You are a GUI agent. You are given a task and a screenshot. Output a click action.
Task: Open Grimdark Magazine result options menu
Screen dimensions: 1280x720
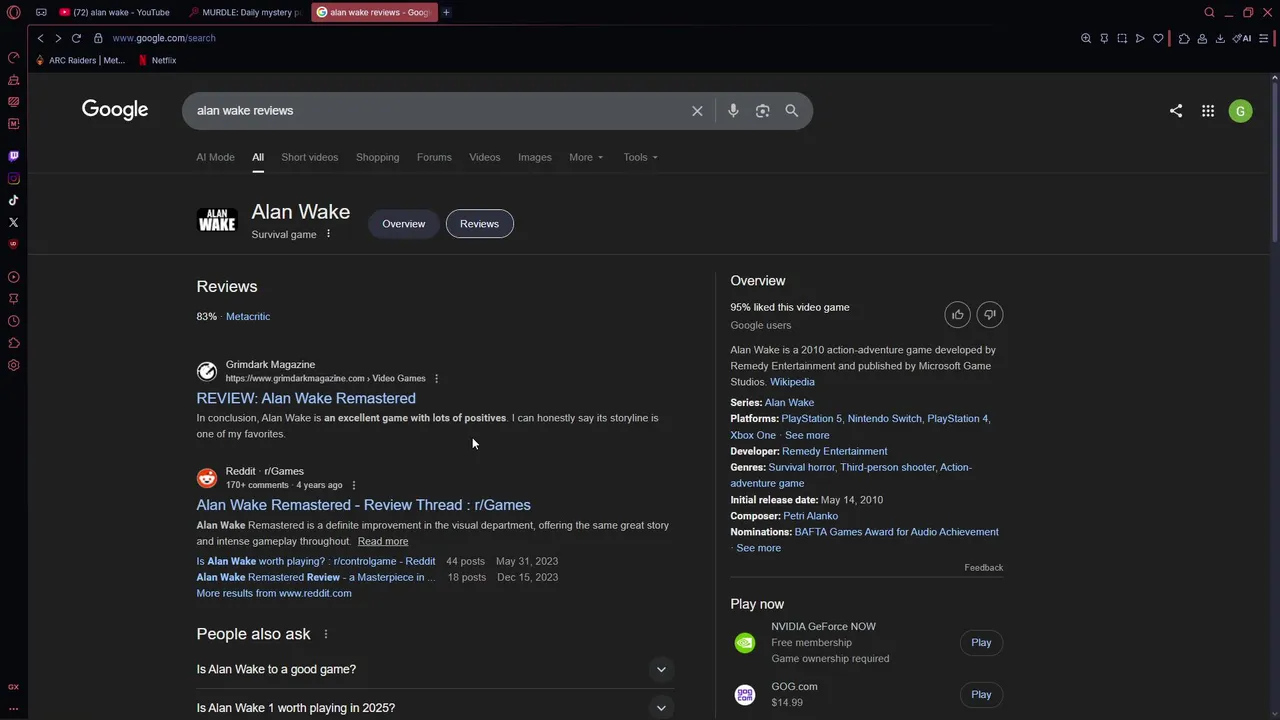[x=436, y=378]
